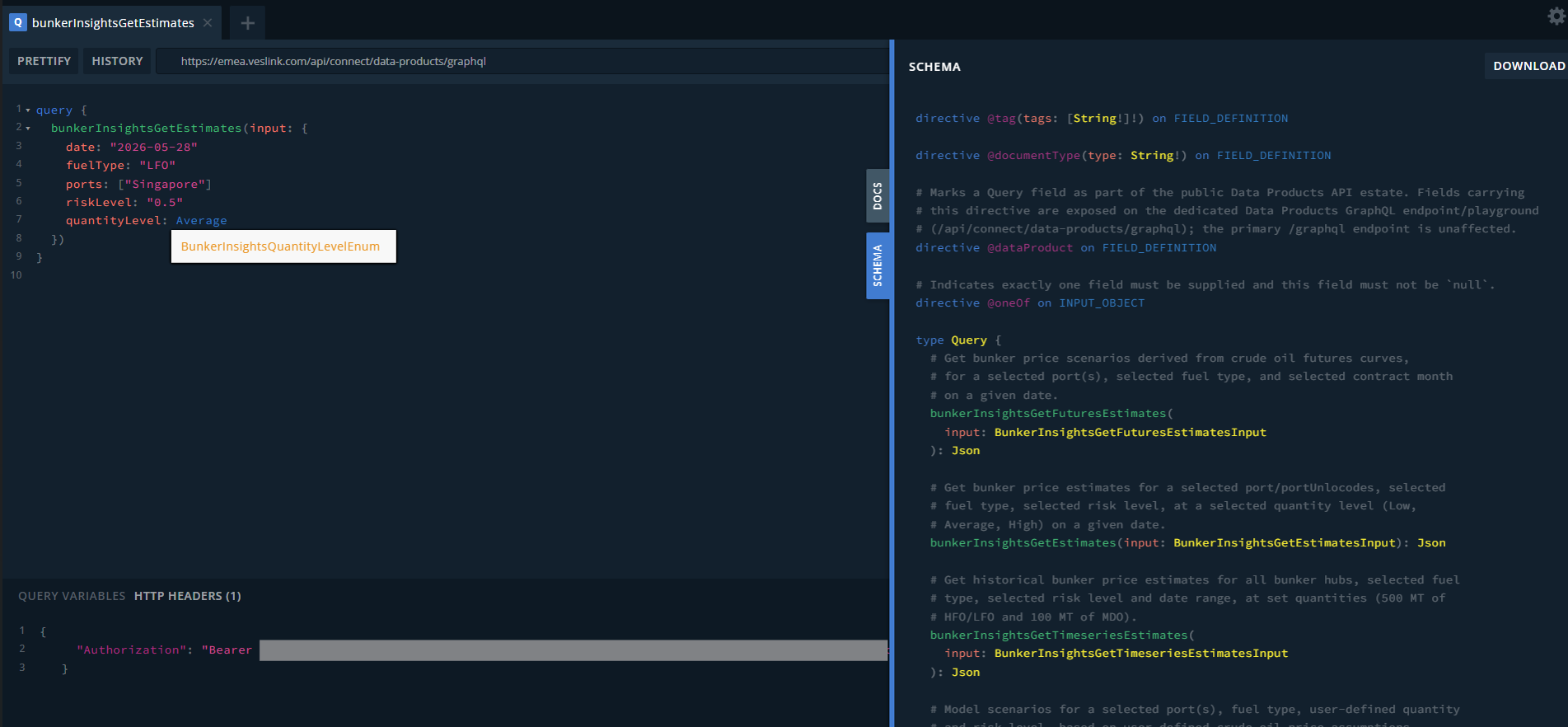
Task: Open query HISTORY
Action: [117, 61]
